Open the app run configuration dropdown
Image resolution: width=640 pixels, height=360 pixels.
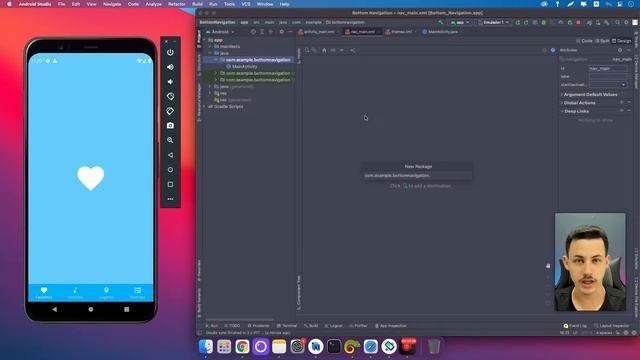[x=460, y=22]
